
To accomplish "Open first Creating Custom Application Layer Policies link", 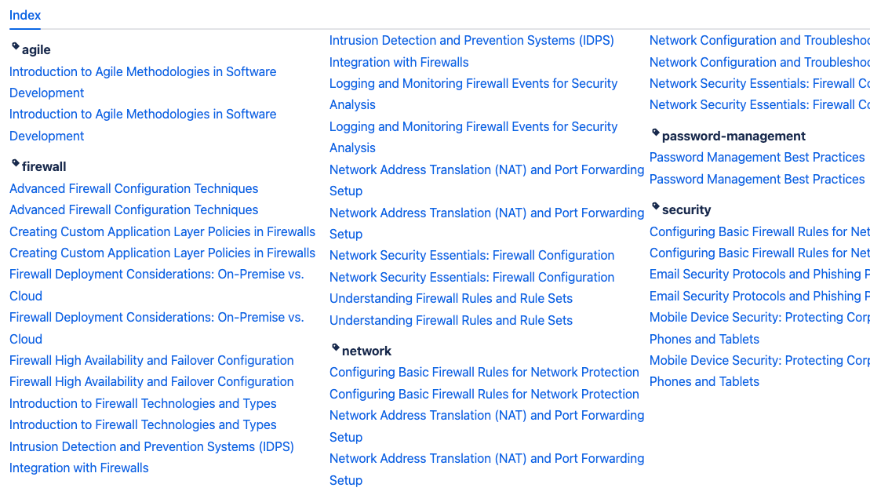I will 162,232.
